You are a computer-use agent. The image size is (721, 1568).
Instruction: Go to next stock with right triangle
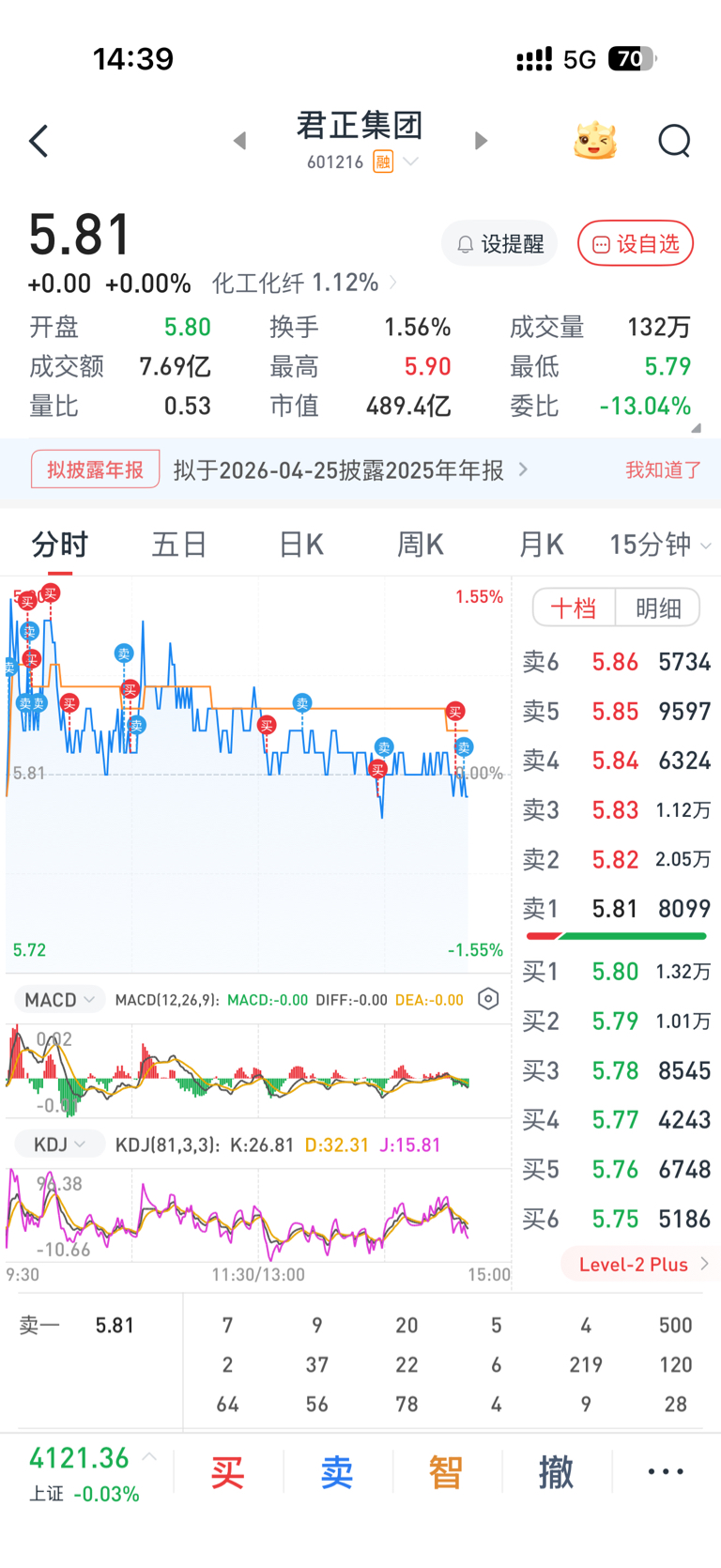tap(481, 141)
